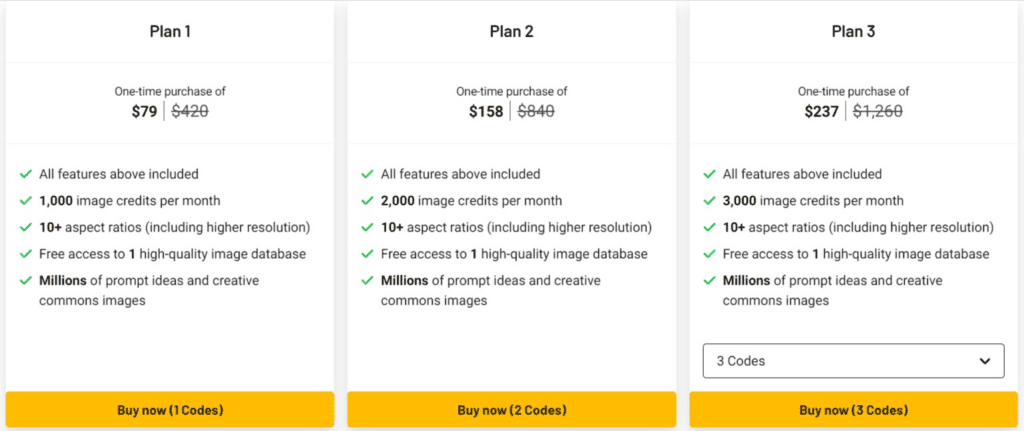Click the checkmark beside Plan 1 '1,000 image credits'

coord(26,201)
